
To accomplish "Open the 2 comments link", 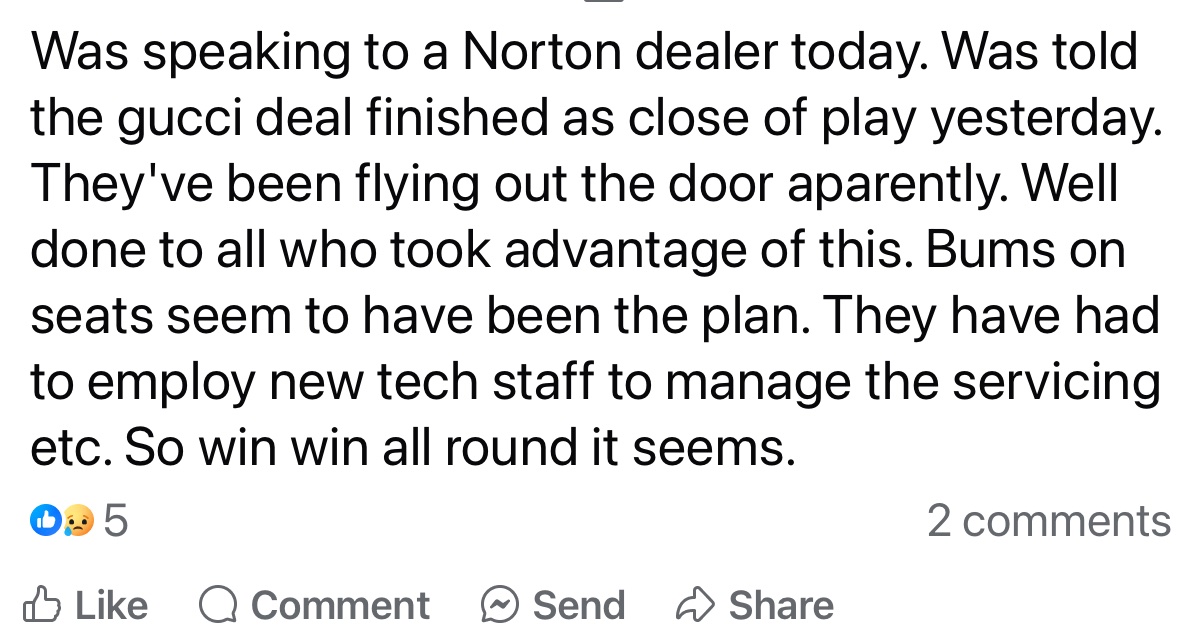I will pyautogui.click(x=1048, y=521).
